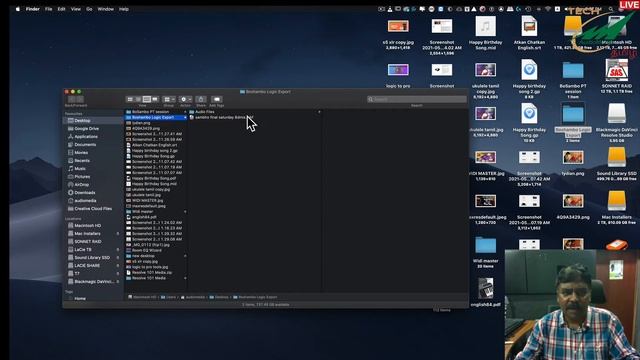The height and width of the screenshot is (360, 640).
Task: Expand the BoSambo PT session folder arrow
Action: click(185, 111)
